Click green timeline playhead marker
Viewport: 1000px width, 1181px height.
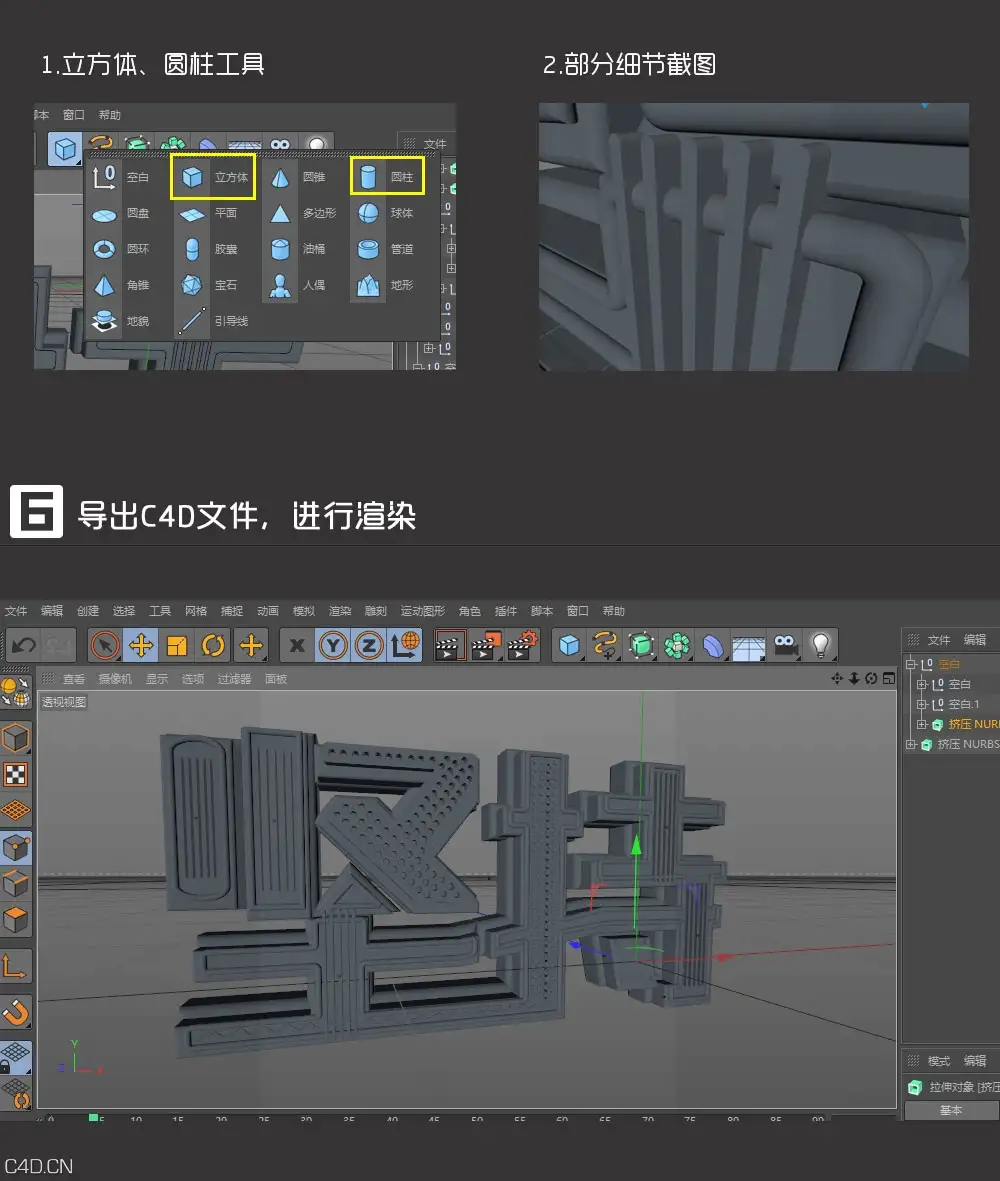tap(94, 1118)
